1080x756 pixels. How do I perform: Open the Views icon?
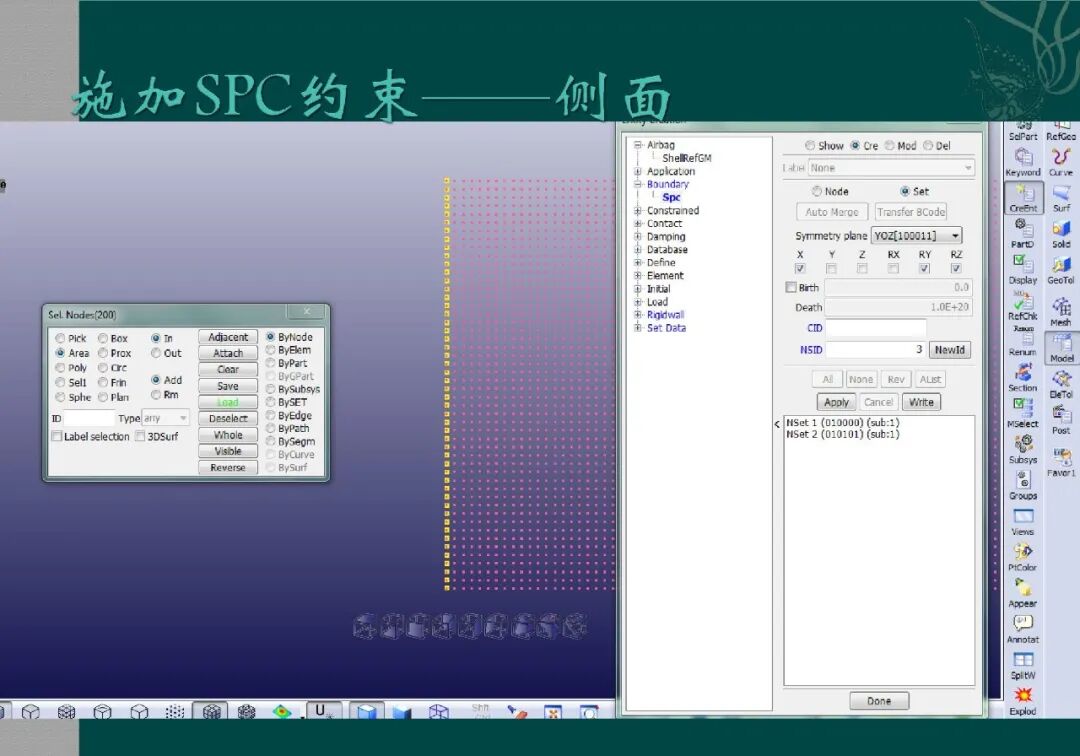click(1023, 521)
